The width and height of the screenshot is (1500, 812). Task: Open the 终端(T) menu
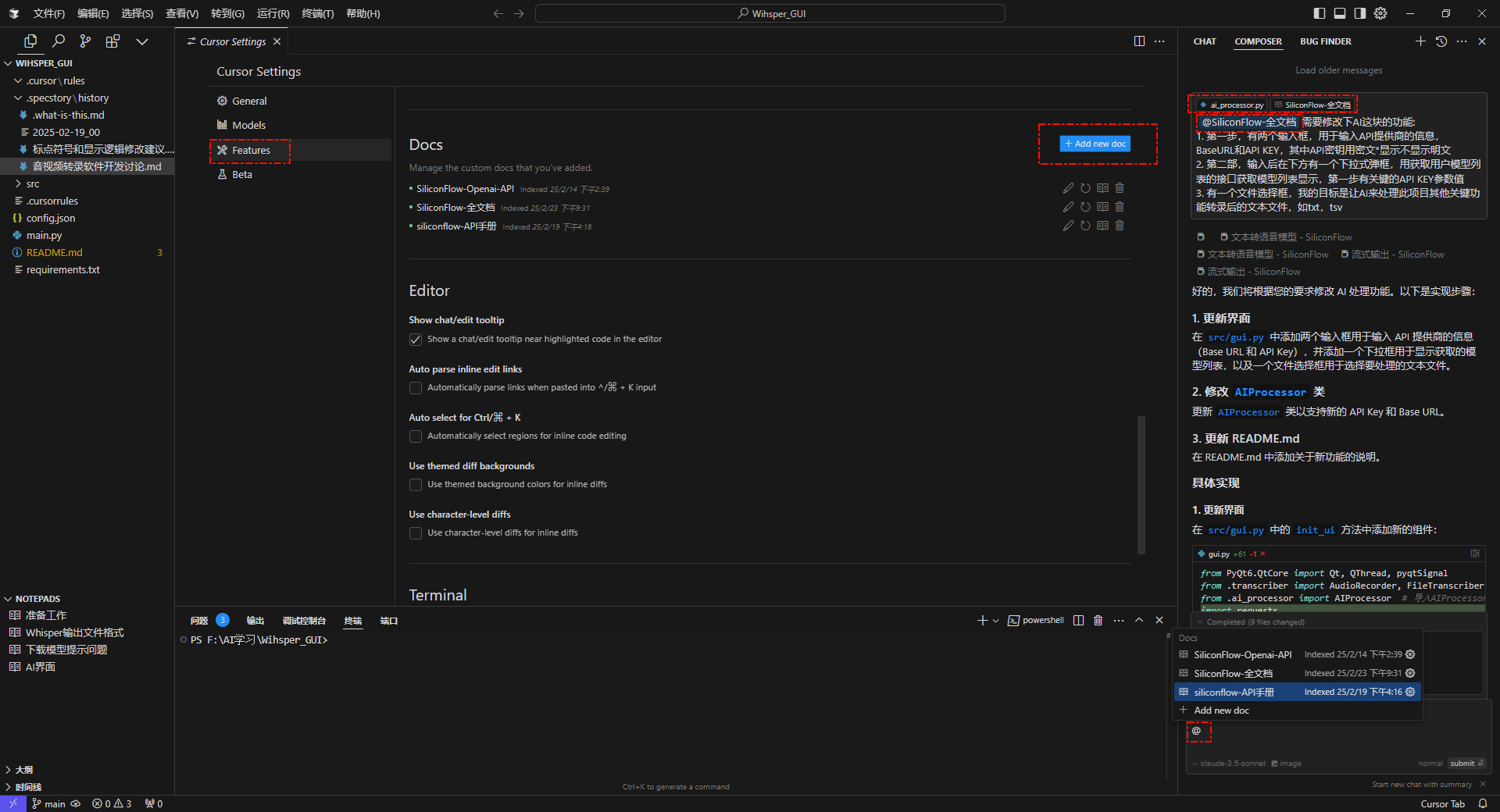point(318,13)
